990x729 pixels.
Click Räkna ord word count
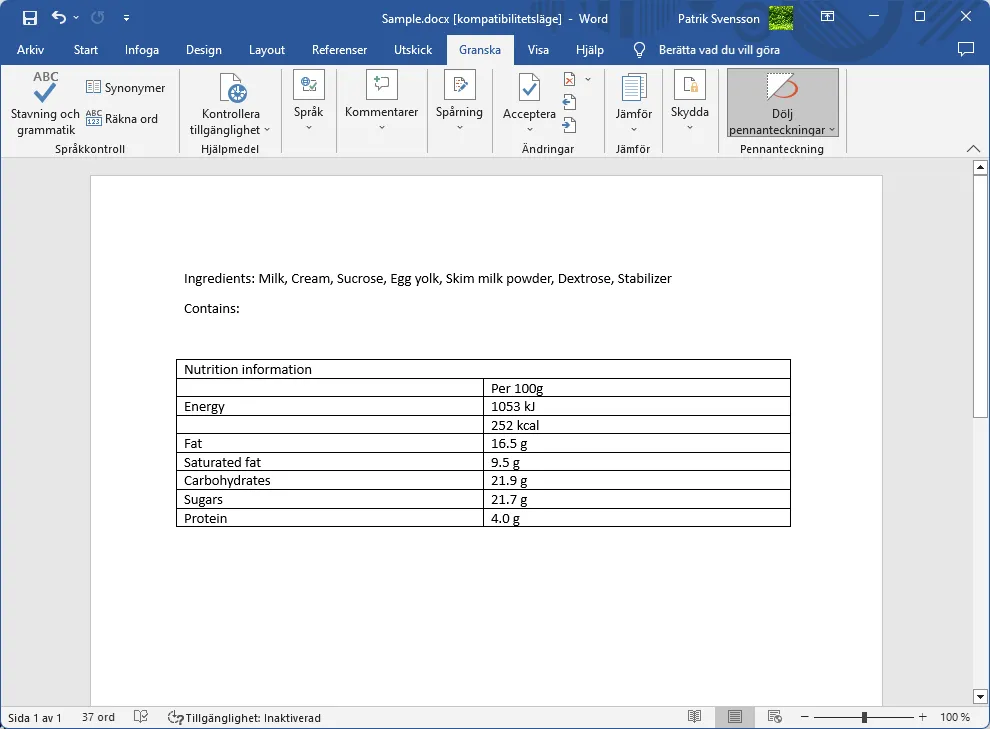pyautogui.click(x=122, y=118)
